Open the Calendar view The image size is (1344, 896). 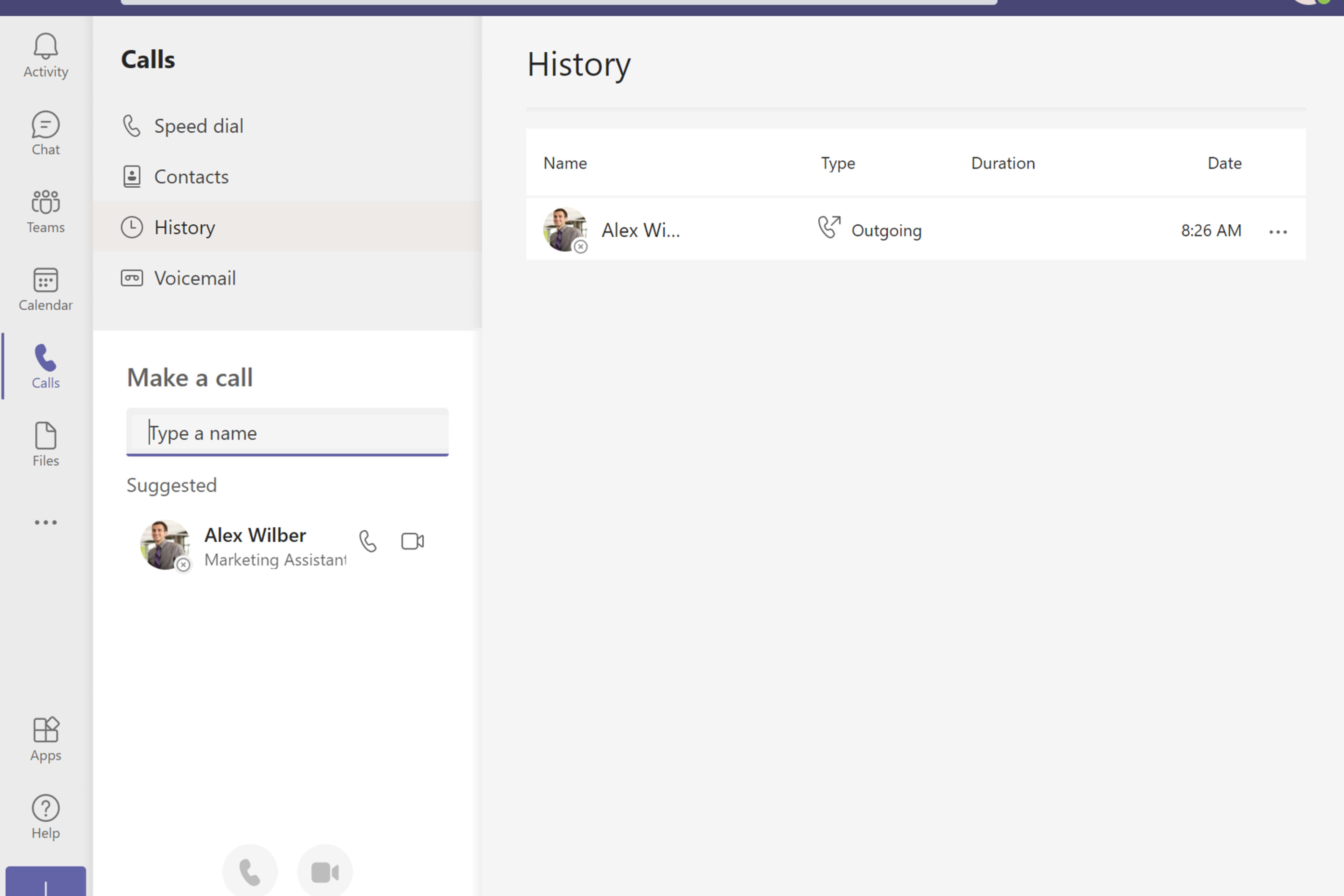46,289
